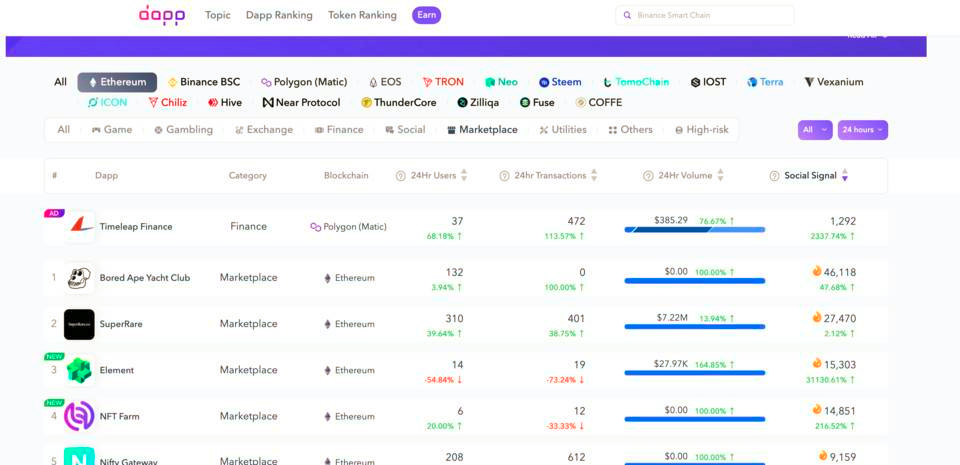
Task: Click the SuperRare volume bar
Action: click(694, 327)
